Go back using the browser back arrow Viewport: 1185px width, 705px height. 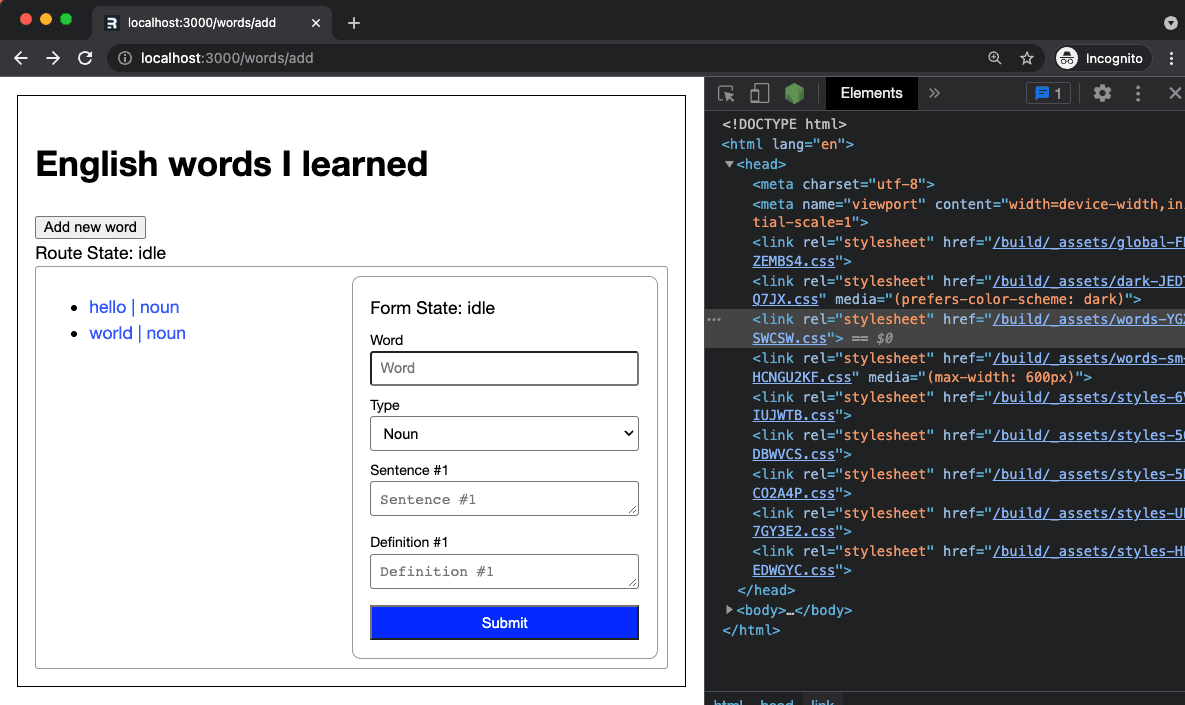(x=20, y=58)
